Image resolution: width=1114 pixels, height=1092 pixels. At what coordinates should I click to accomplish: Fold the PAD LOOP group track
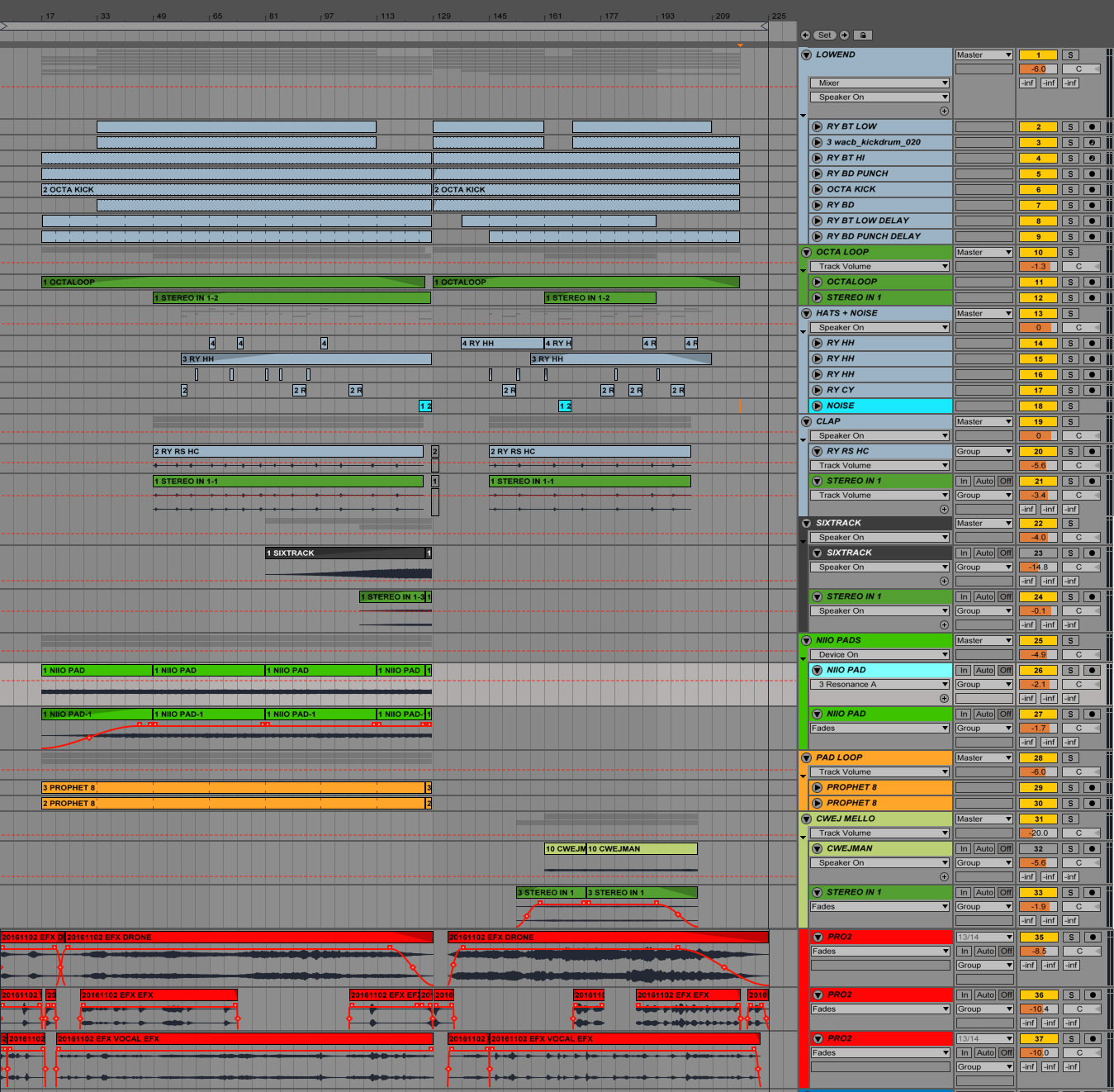(806, 758)
